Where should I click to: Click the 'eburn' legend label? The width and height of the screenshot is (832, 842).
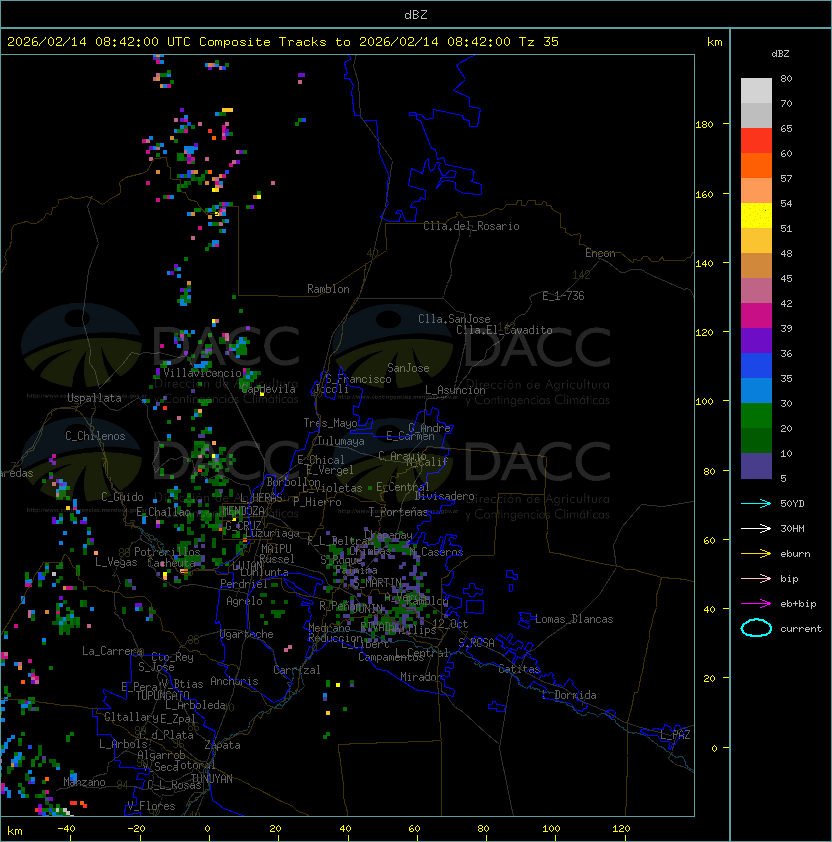795,554
